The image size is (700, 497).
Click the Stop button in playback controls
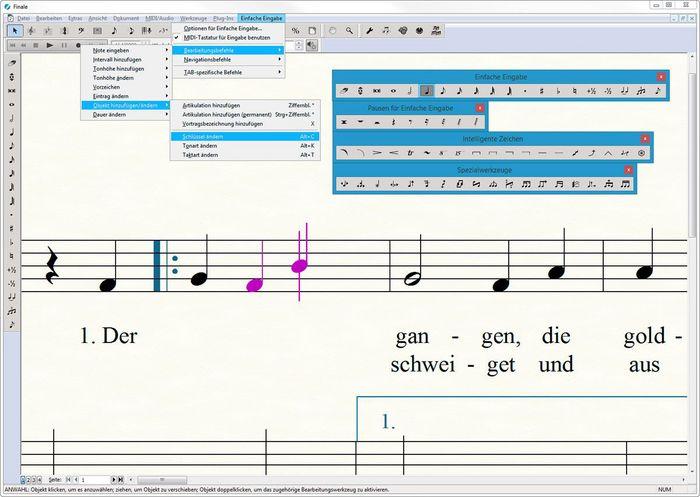point(36,45)
